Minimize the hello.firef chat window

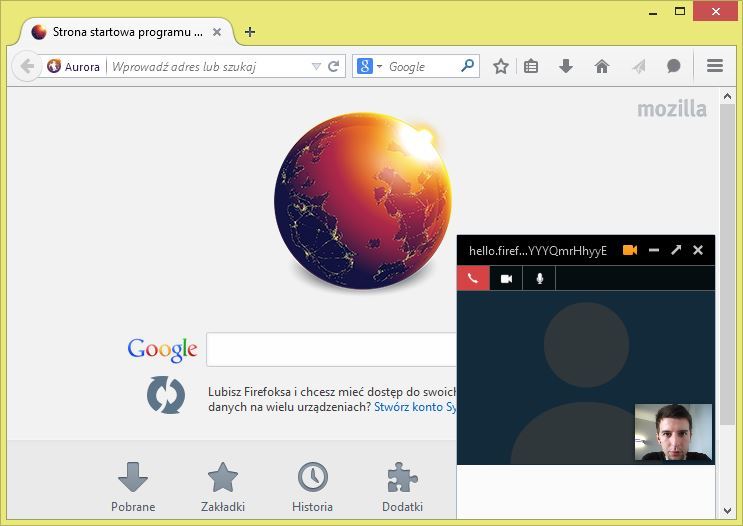click(x=654, y=250)
